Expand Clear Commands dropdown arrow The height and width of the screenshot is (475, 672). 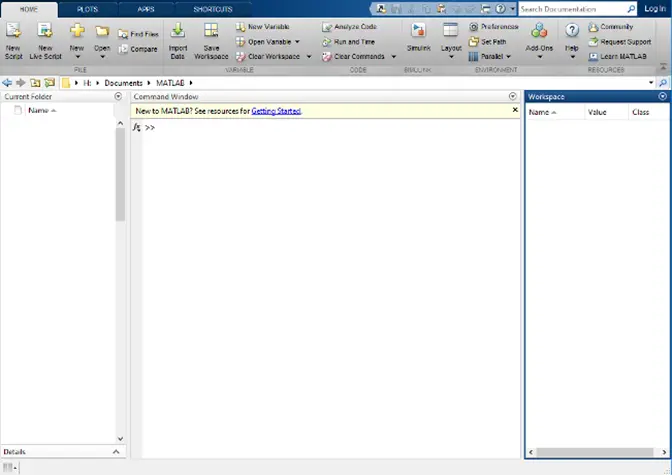(x=394, y=57)
